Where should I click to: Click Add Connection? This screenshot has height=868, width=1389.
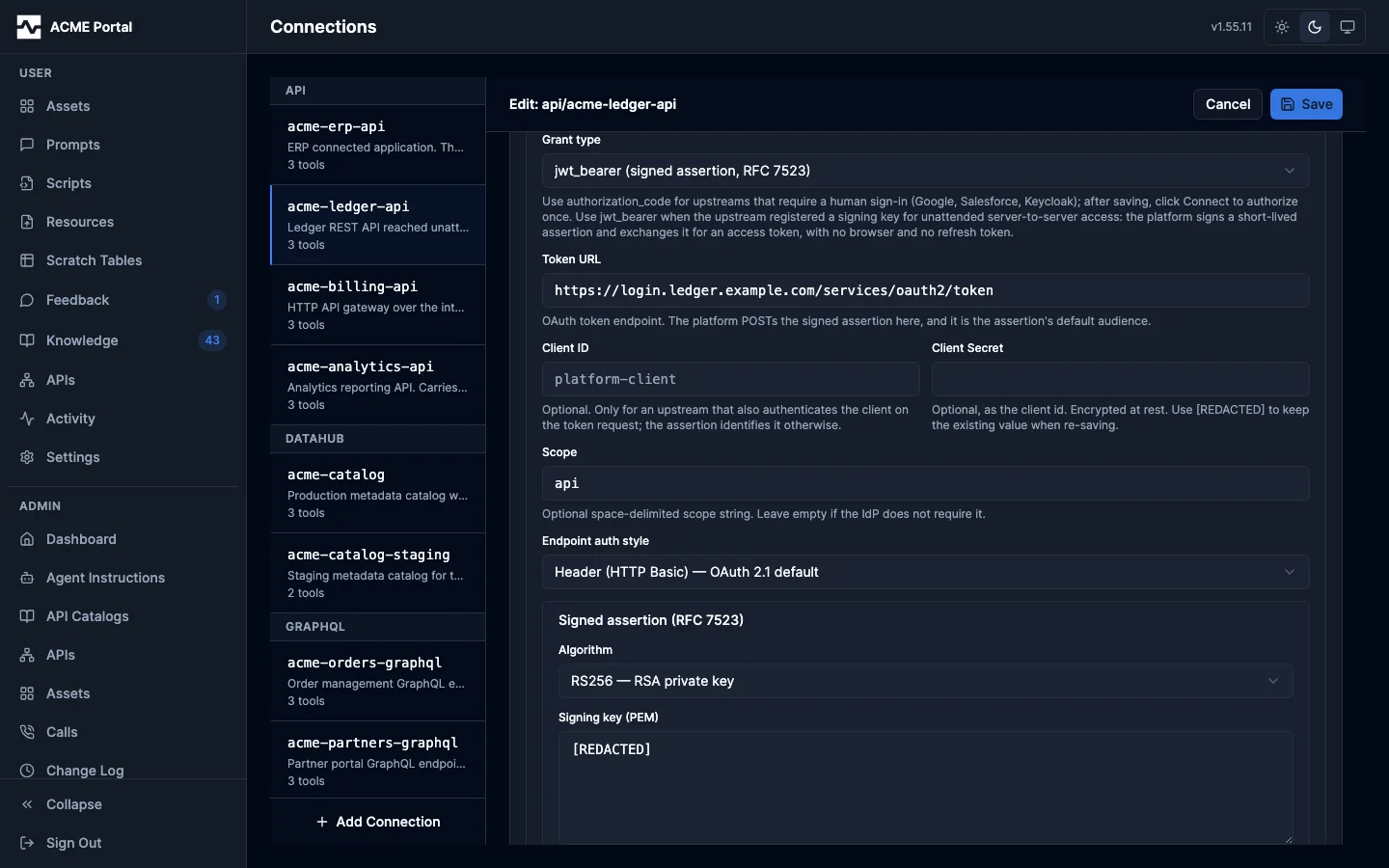pyautogui.click(x=378, y=822)
